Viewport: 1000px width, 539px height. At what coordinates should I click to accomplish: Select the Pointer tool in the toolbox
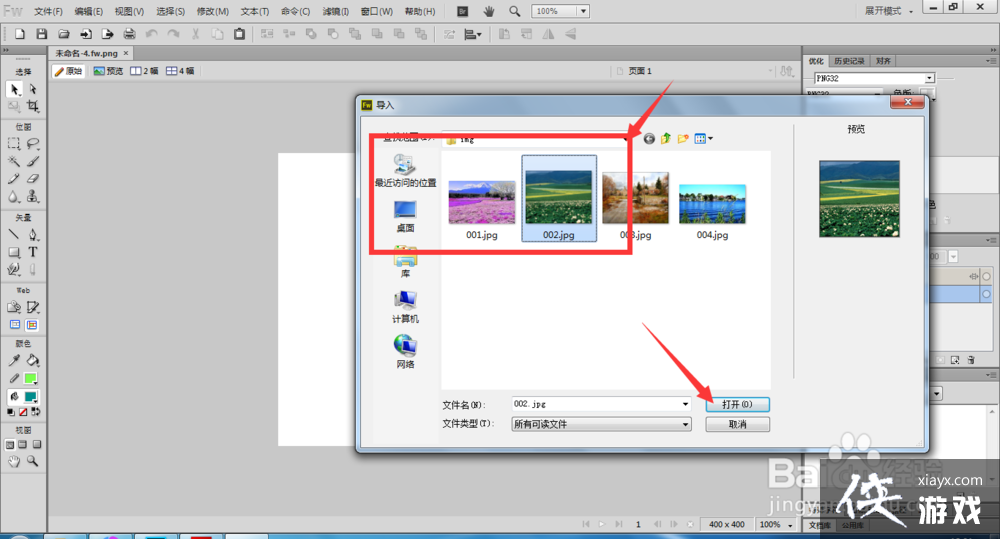[14, 89]
